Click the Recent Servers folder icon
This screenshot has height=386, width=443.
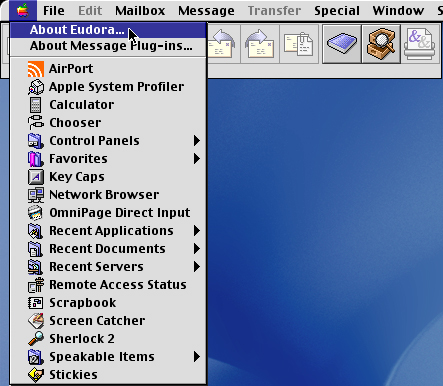pos(36,267)
